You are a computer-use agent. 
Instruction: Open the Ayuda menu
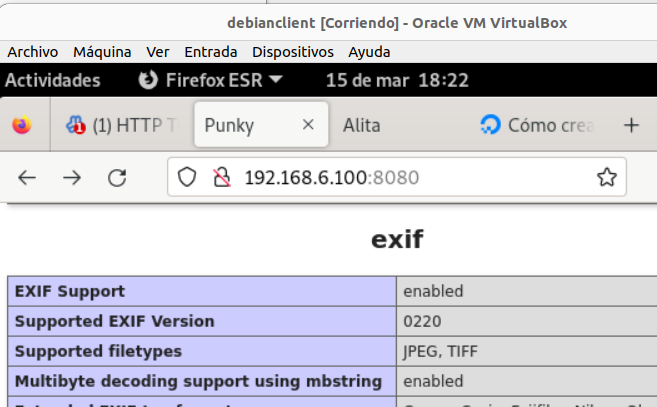[x=369, y=52]
